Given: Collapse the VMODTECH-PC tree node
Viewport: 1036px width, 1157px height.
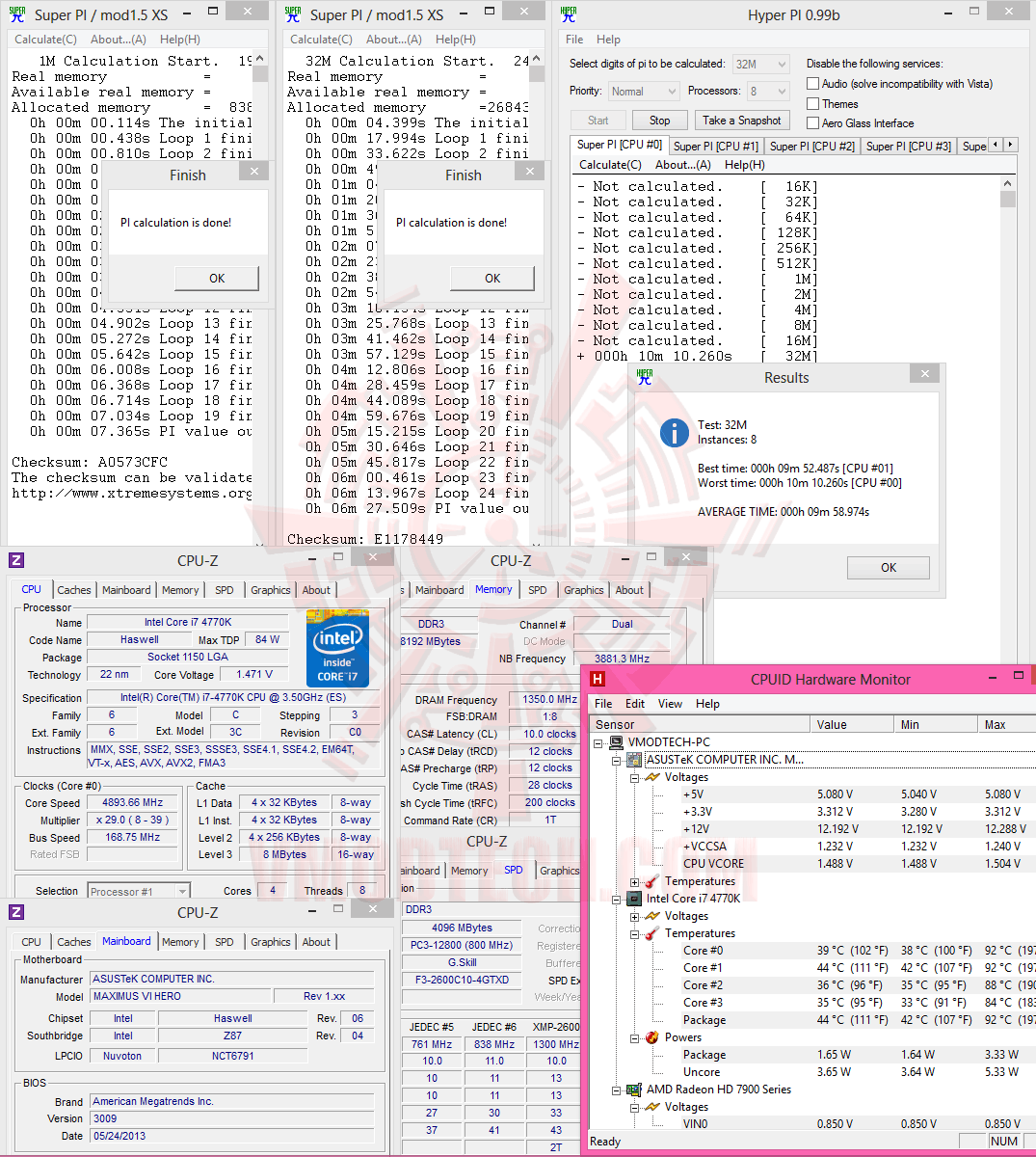Looking at the screenshot, I should coord(599,743).
